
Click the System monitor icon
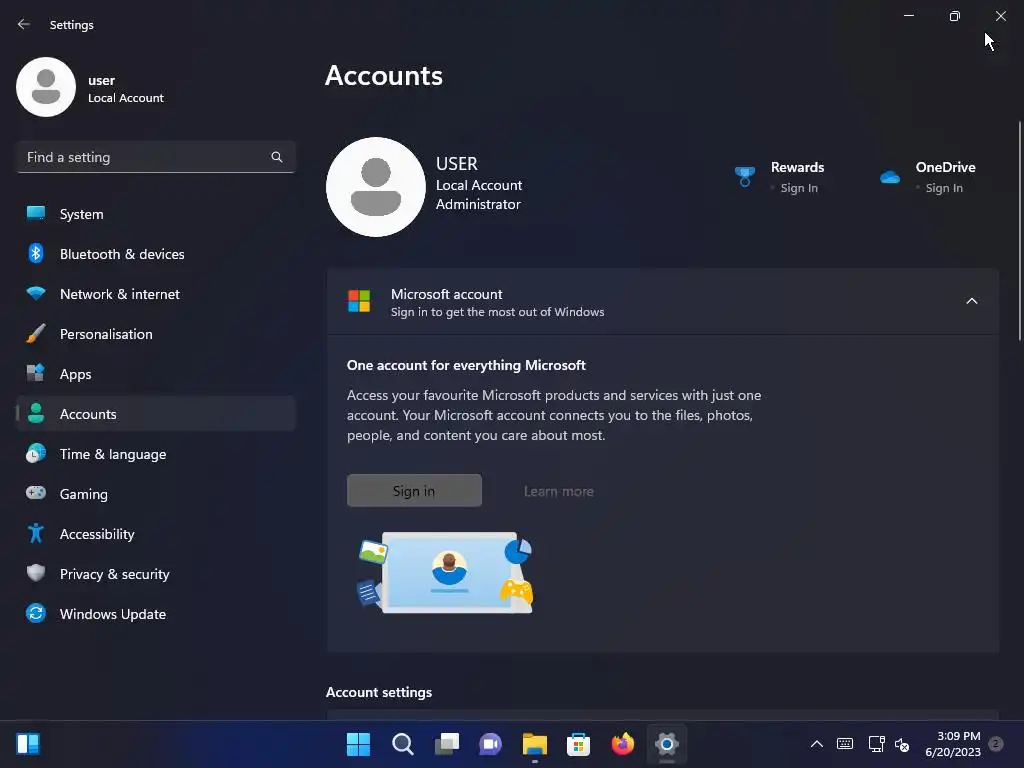click(x=35, y=214)
